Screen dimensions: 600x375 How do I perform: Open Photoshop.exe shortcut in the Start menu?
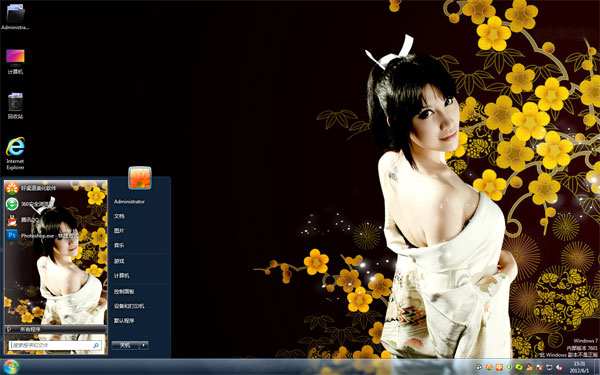coord(55,235)
